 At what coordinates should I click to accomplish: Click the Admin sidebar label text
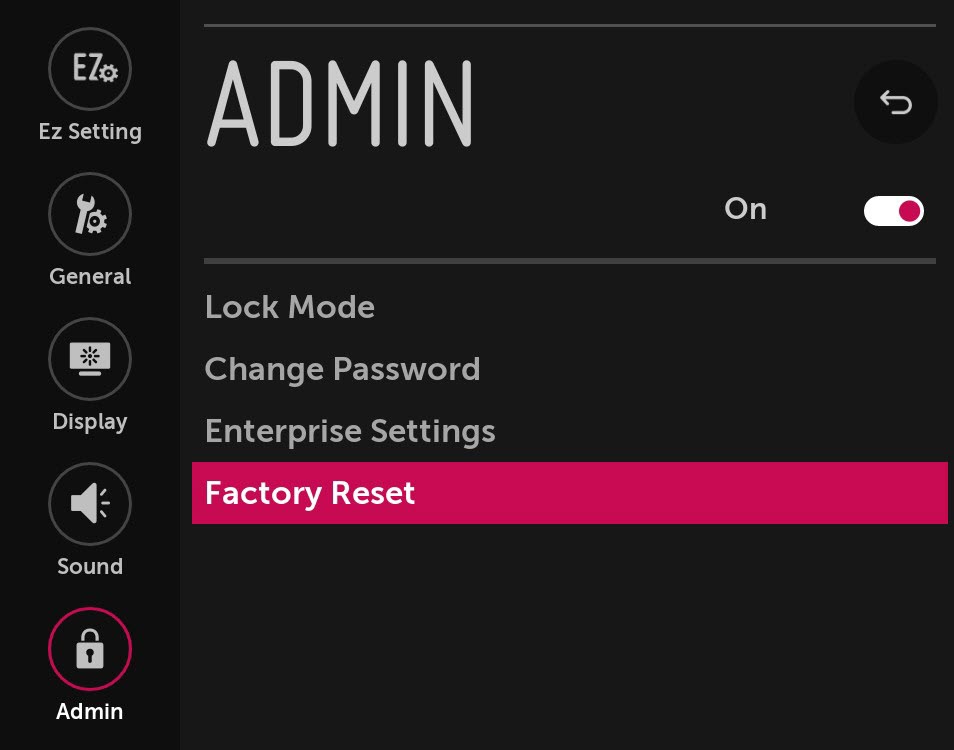(x=89, y=711)
